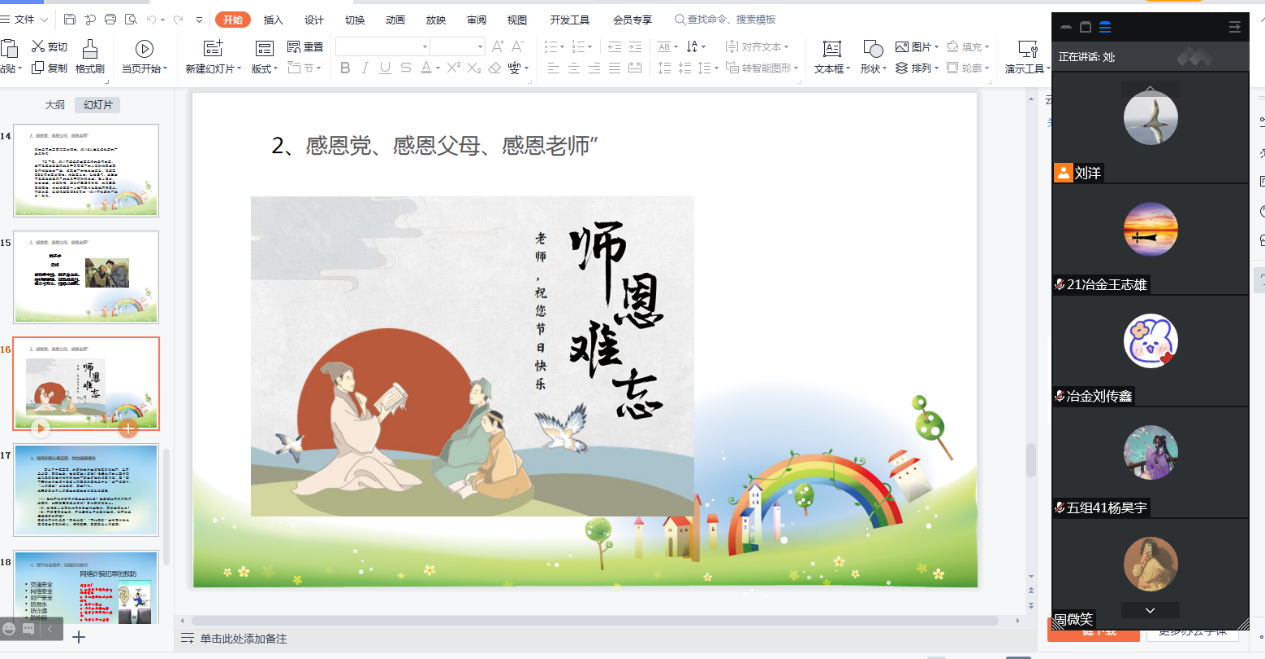Click the Print icon in quick access toolbar
1265x659 pixels.
[x=110, y=20]
